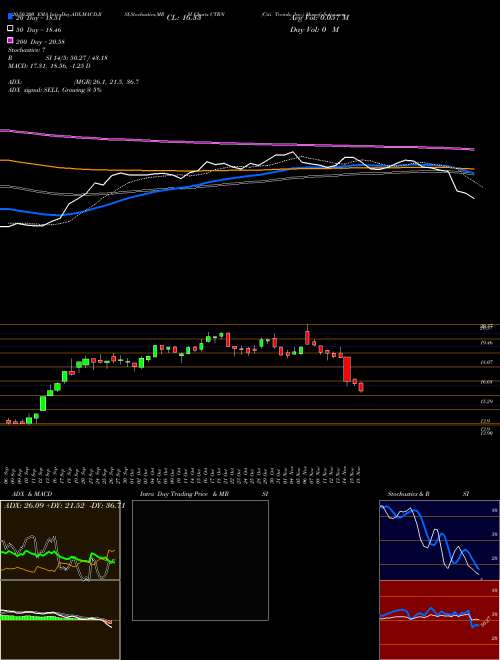This screenshot has height=660, width=500.
Task: Select the '50 Day - 18.46' legend text
Action: [38, 30]
